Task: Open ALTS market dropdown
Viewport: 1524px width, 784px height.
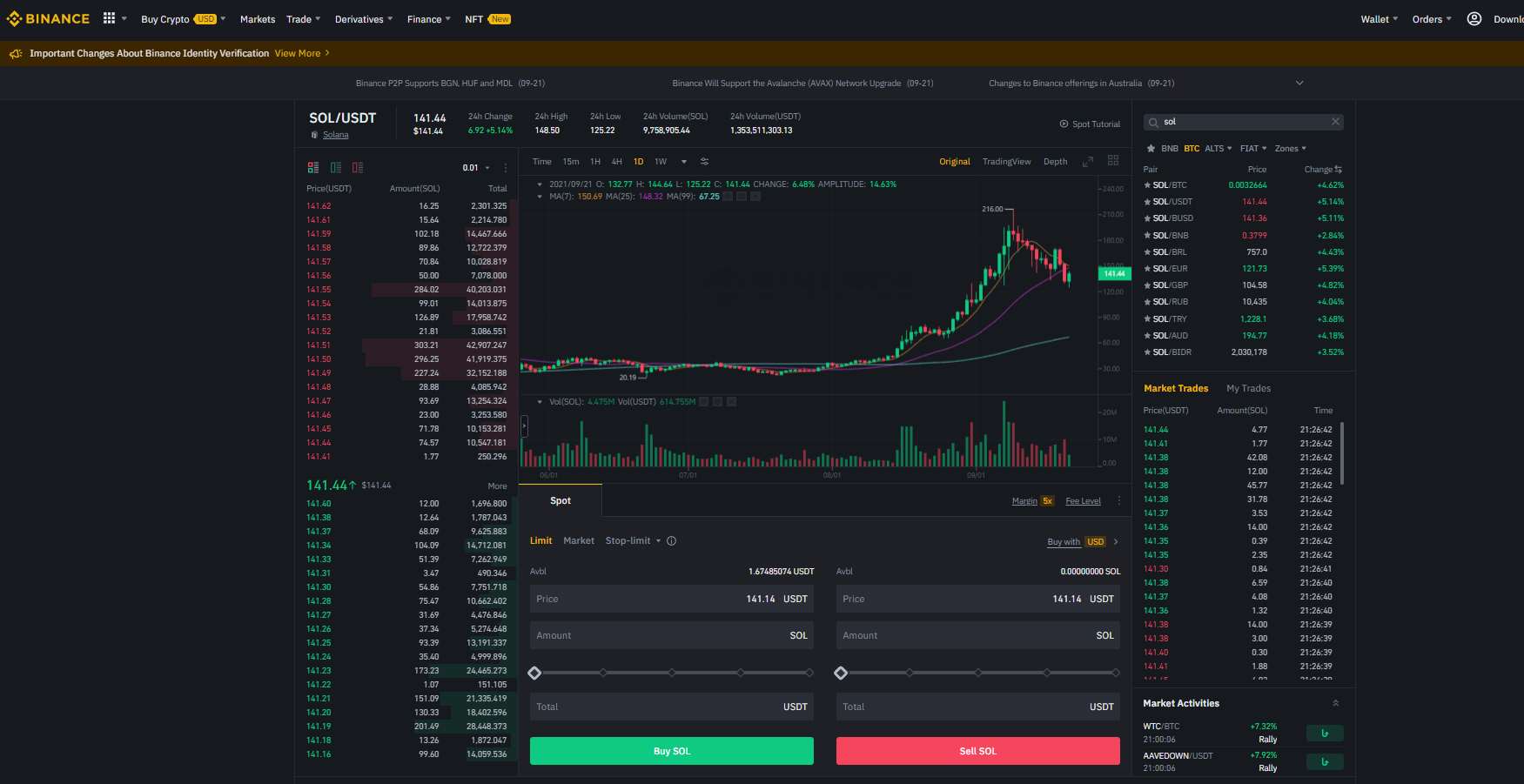Action: [1218, 149]
